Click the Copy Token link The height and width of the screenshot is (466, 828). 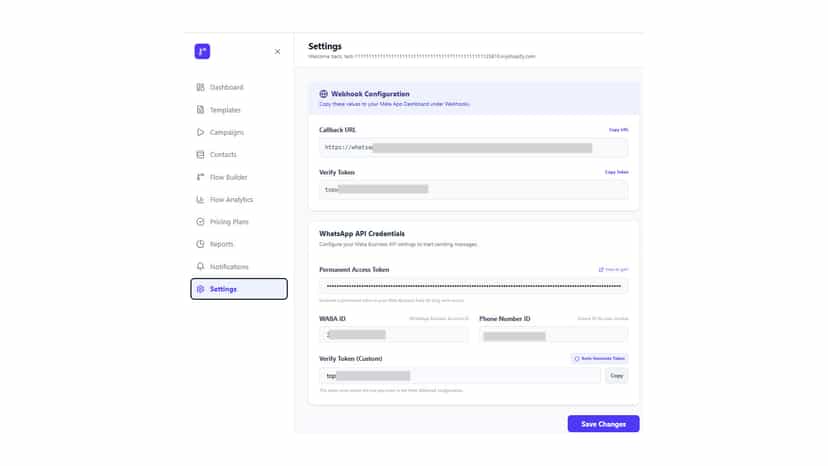point(616,172)
